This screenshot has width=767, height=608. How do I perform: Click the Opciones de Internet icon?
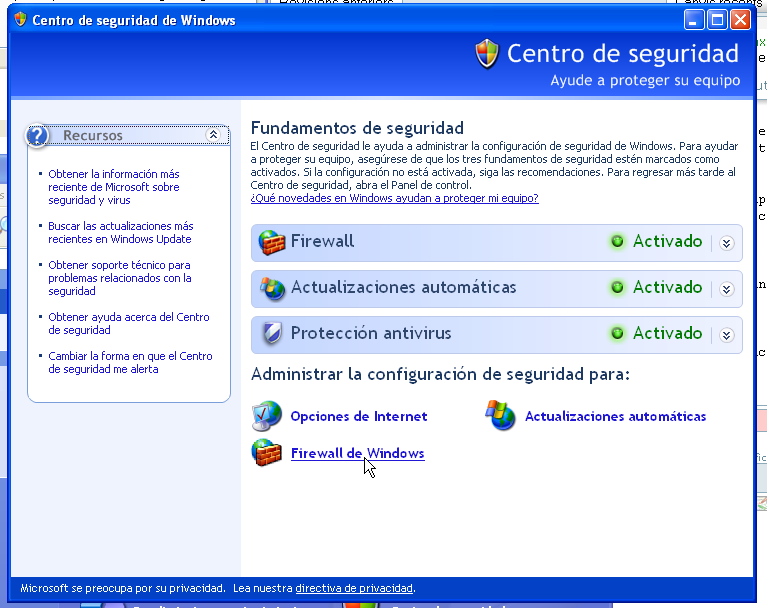point(266,416)
